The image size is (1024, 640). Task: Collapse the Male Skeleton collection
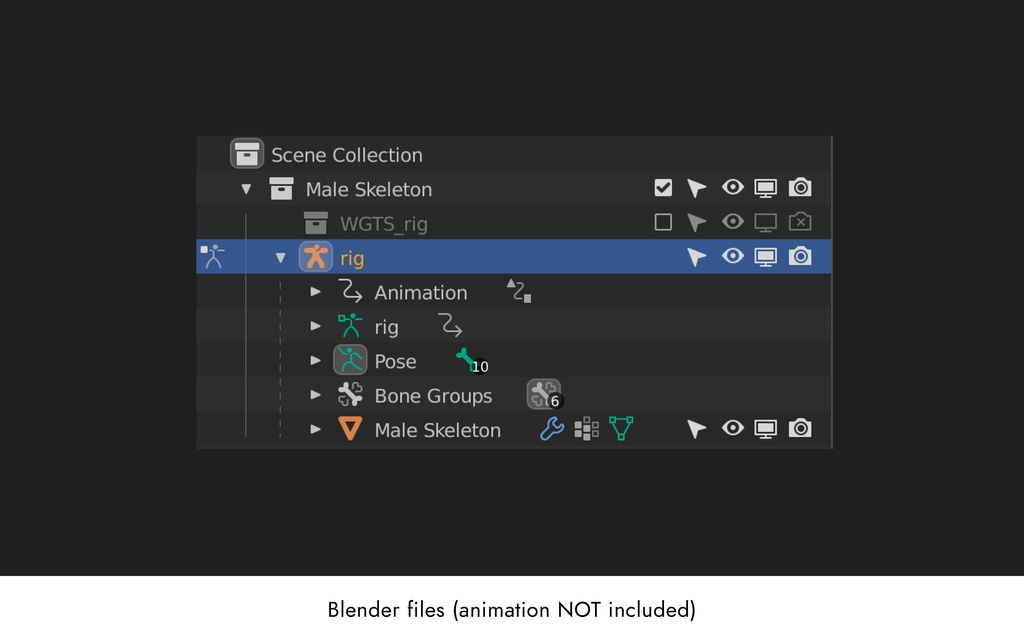point(246,189)
